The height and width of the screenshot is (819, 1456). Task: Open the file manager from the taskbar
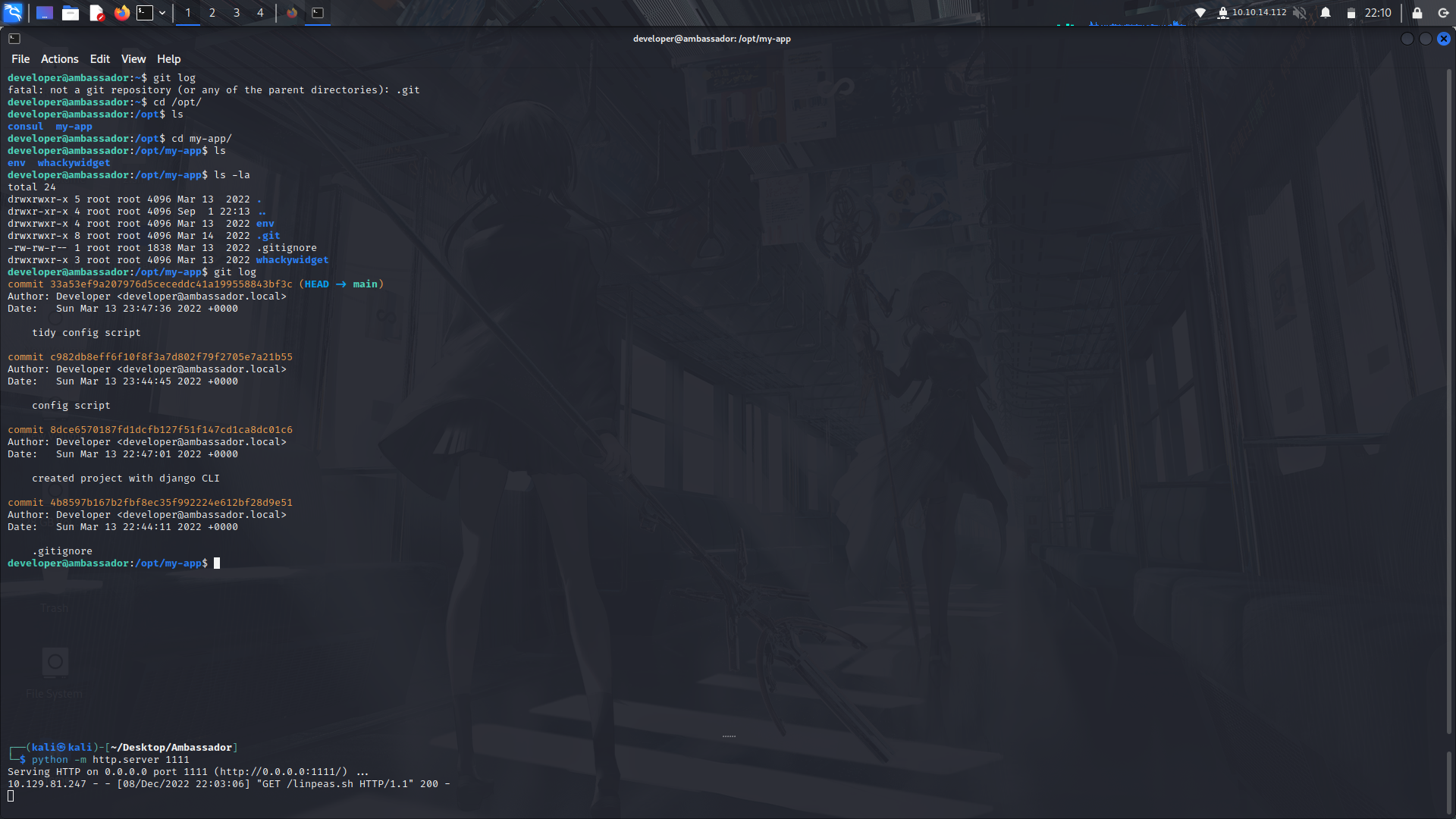(x=70, y=13)
